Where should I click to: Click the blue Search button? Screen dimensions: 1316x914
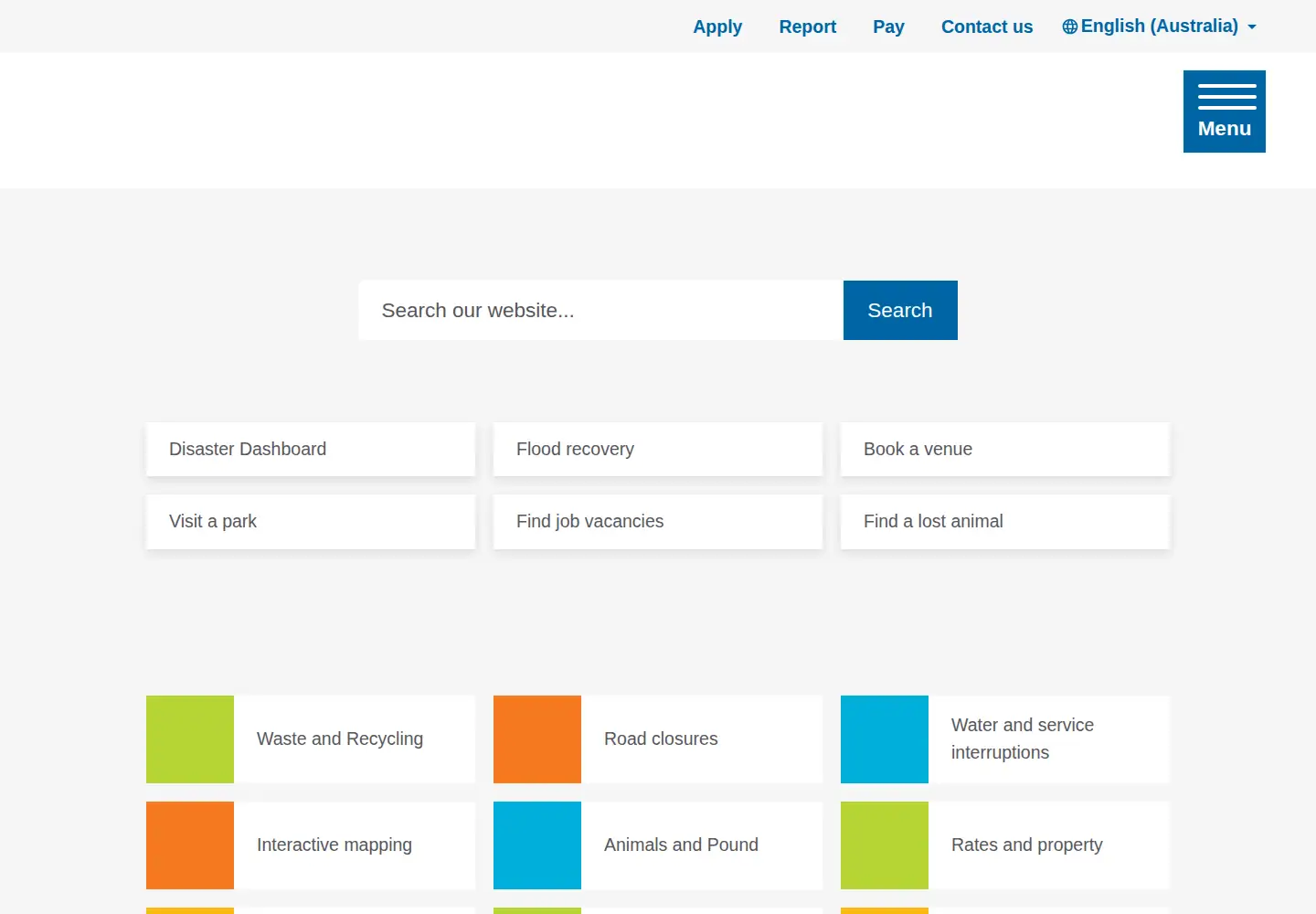click(900, 311)
